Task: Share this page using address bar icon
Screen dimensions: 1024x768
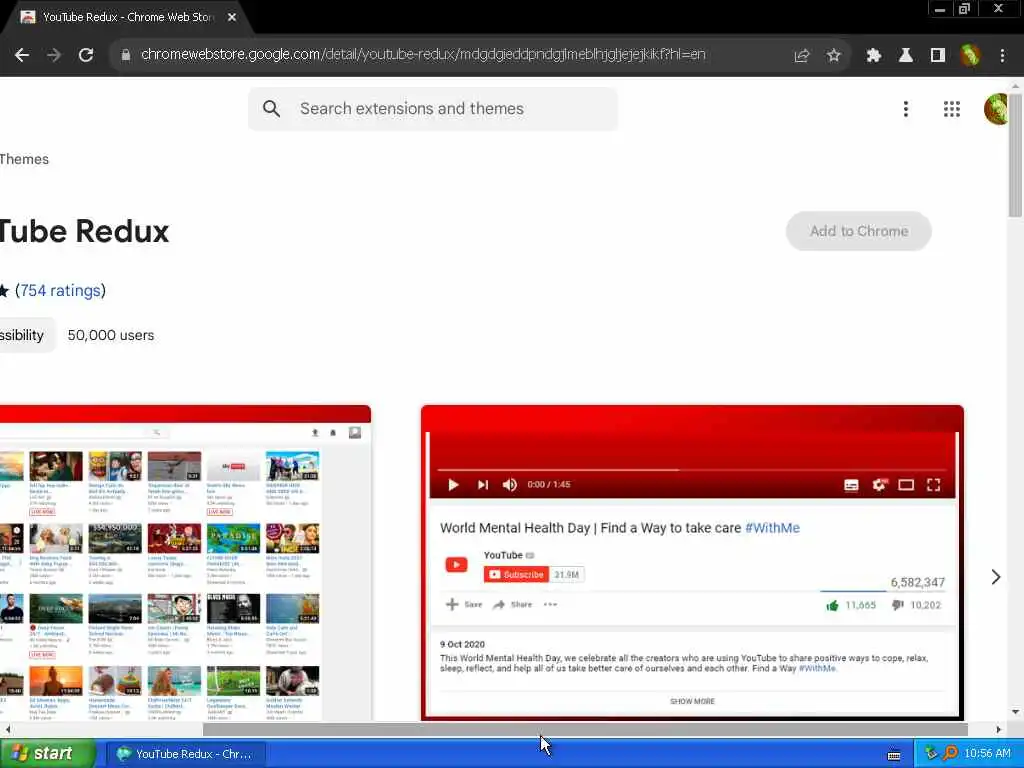Action: coord(801,56)
